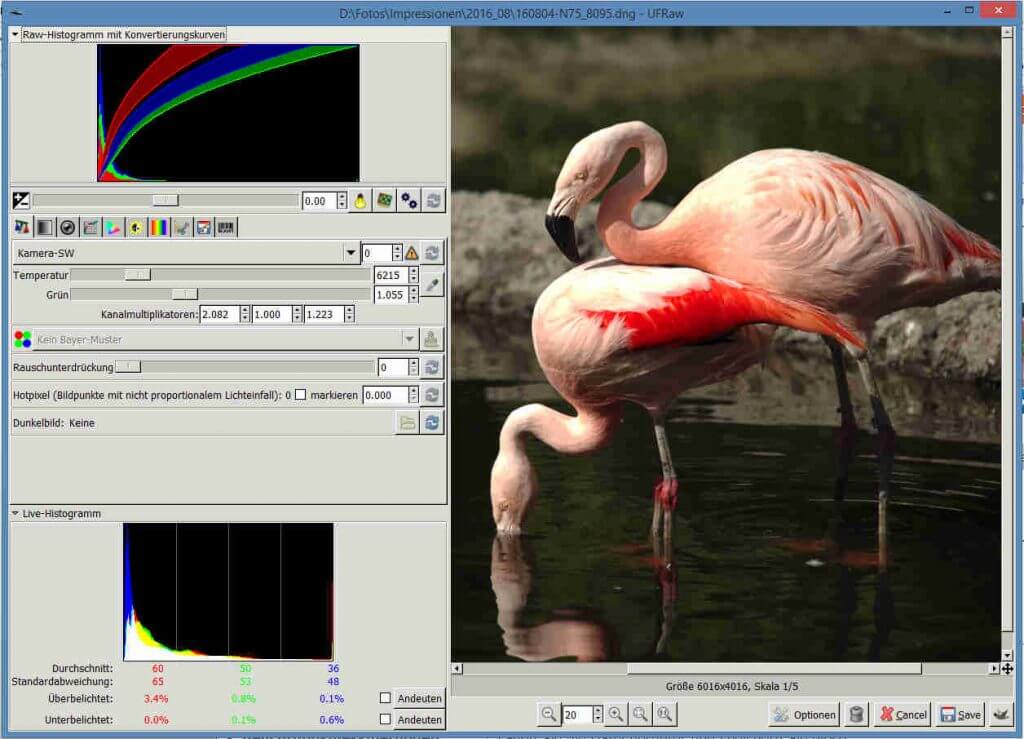Screen dimensions: 1024x739
Task: Click the Cancel button
Action: pyautogui.click(x=903, y=715)
